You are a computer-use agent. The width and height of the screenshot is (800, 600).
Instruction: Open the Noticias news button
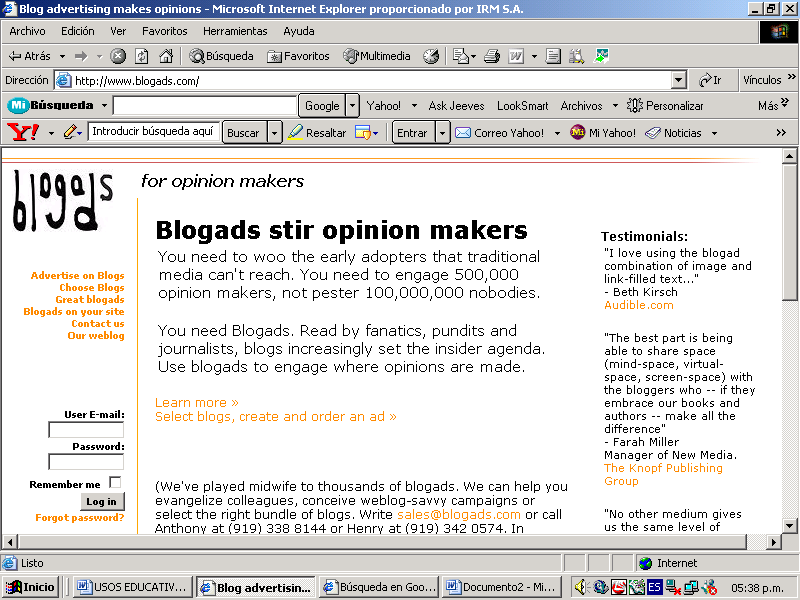coord(673,133)
